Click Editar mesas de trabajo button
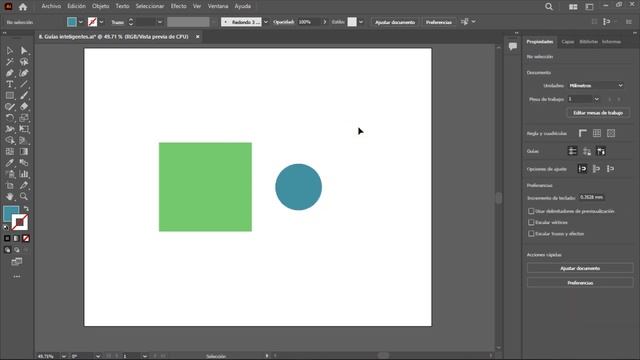 pyautogui.click(x=598, y=113)
